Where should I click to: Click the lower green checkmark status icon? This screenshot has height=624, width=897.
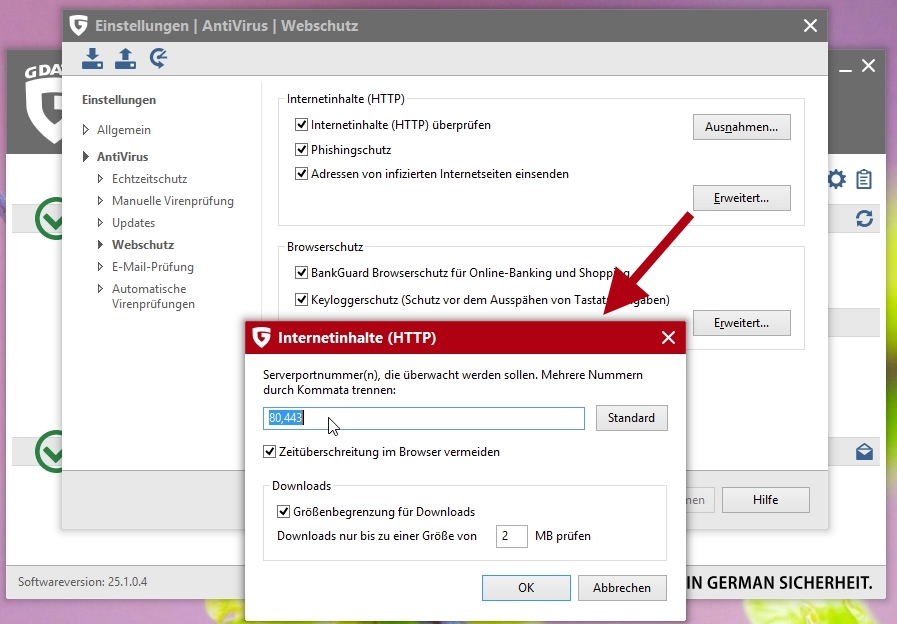click(x=50, y=451)
